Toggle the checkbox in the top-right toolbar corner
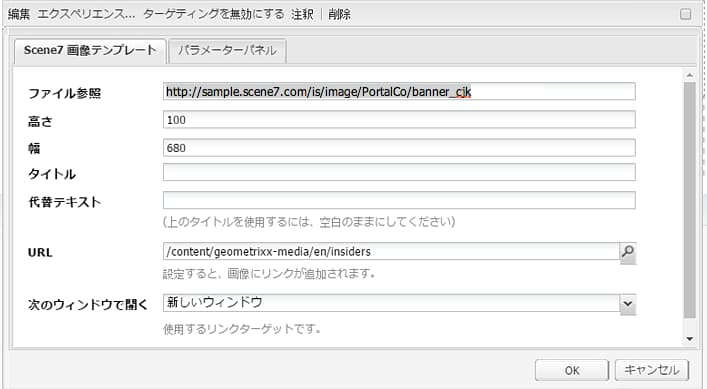This screenshot has height=389, width=707. 685,14
